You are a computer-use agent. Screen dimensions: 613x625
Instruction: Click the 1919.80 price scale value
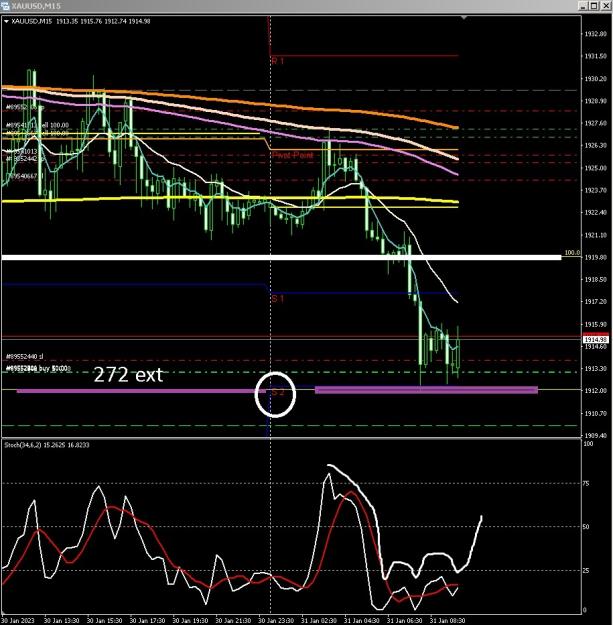[595, 257]
